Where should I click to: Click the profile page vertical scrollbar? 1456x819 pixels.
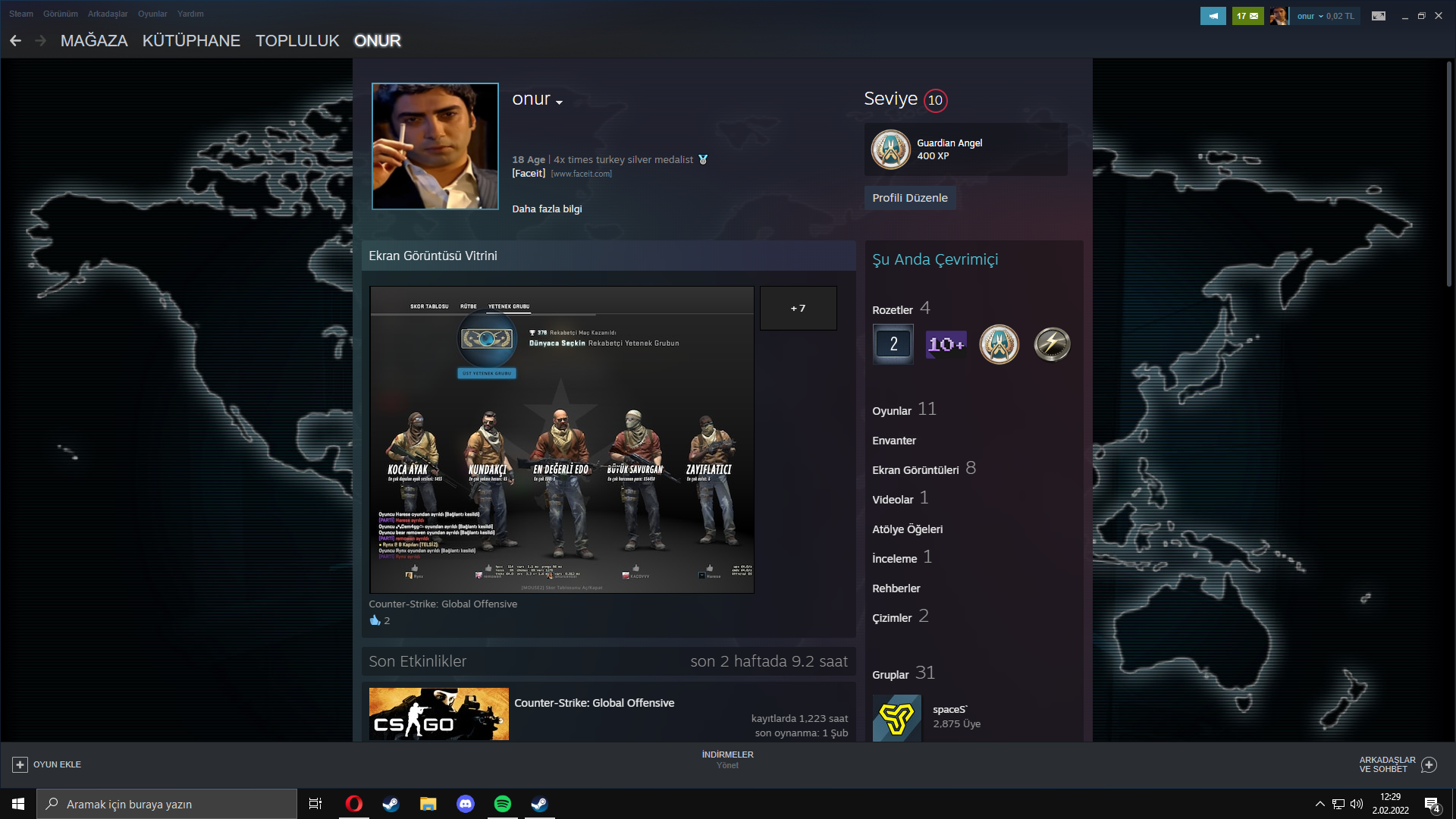[1448, 174]
